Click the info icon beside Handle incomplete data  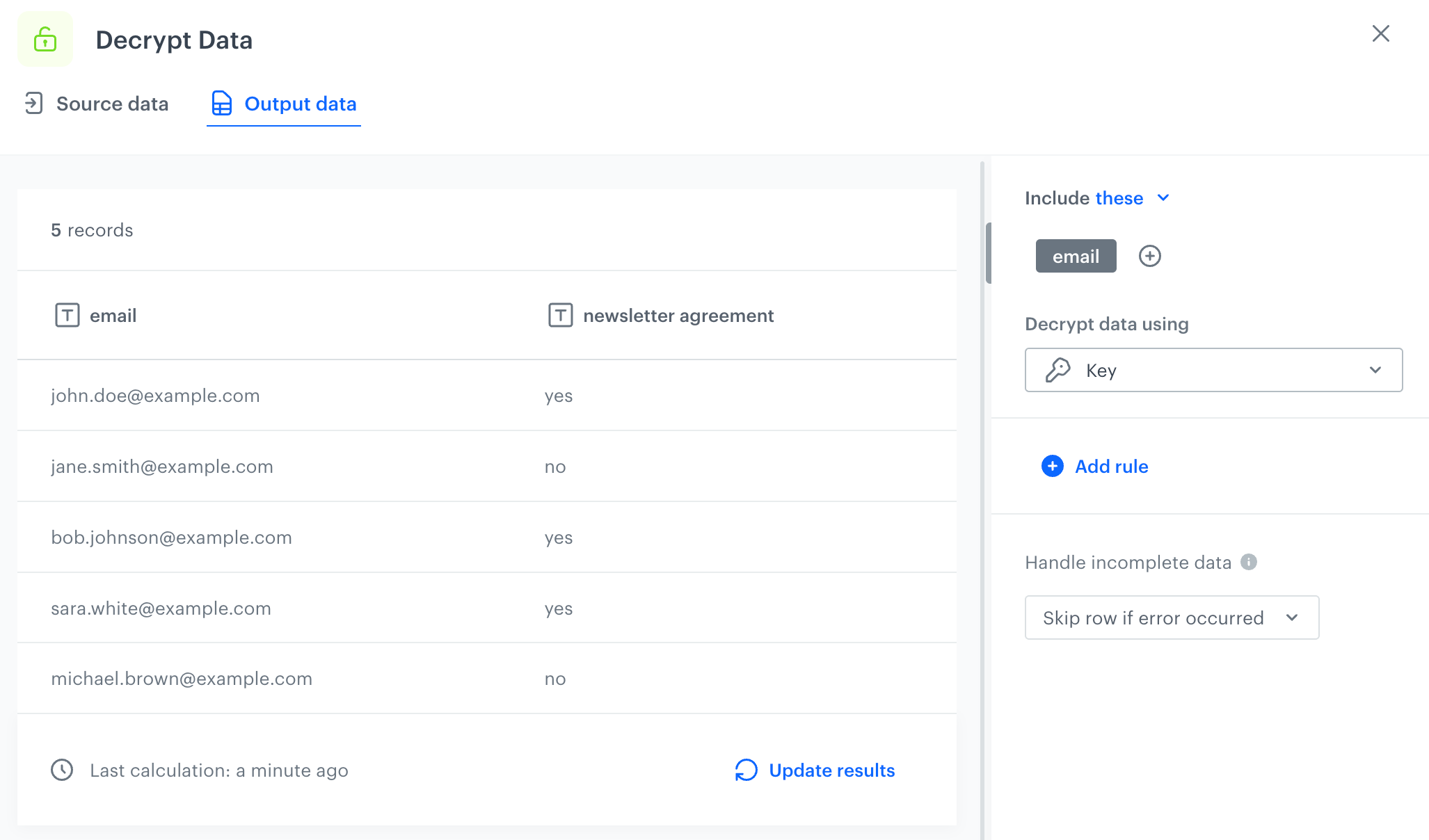point(1249,562)
